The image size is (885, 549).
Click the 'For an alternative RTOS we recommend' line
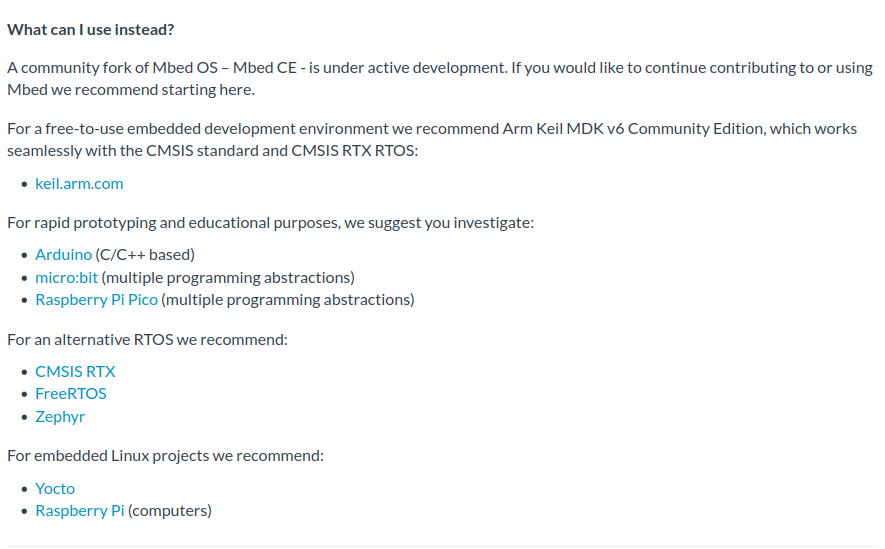147,340
